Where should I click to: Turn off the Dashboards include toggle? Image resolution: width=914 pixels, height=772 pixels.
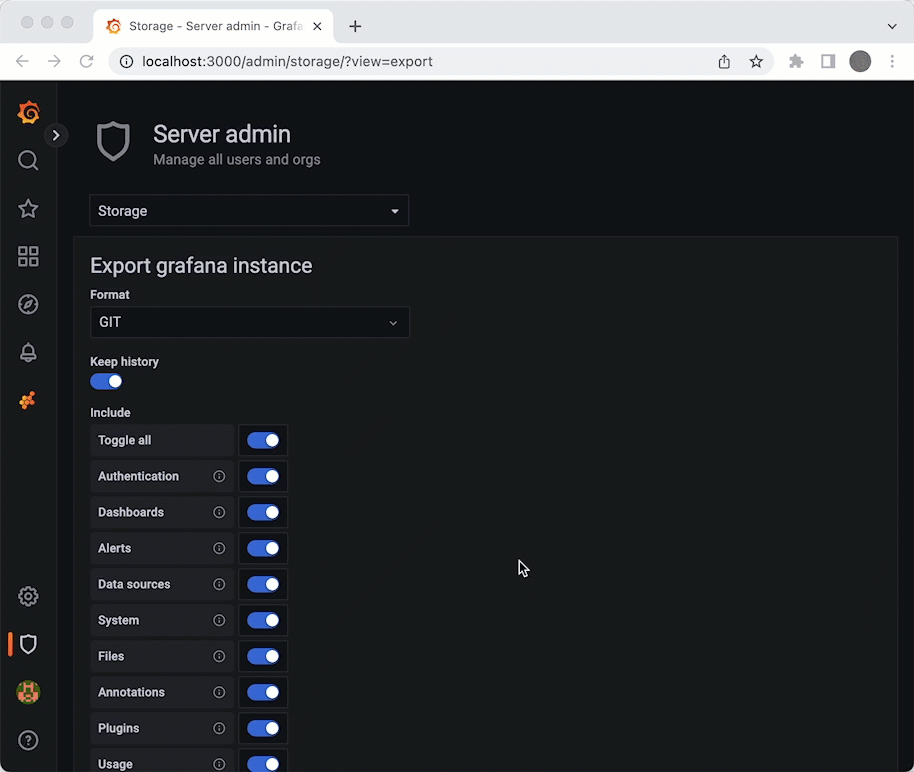coord(263,512)
